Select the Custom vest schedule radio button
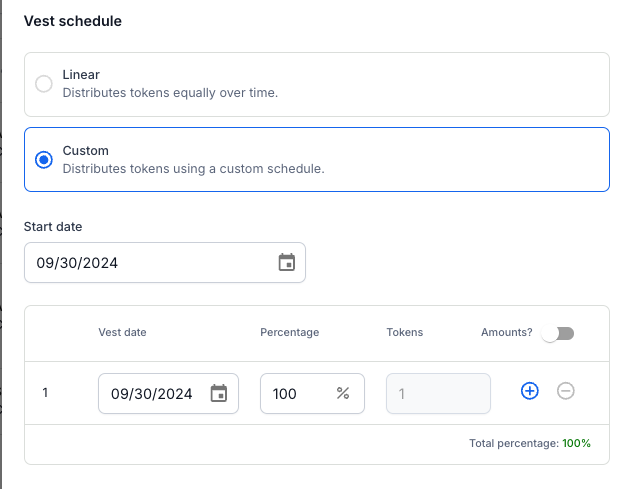 point(43,160)
